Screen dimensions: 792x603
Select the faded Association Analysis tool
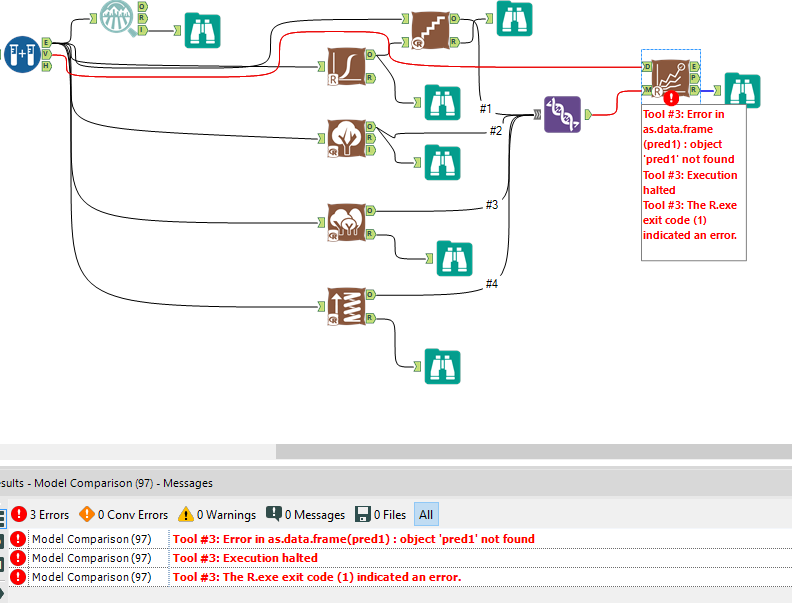pos(118,19)
